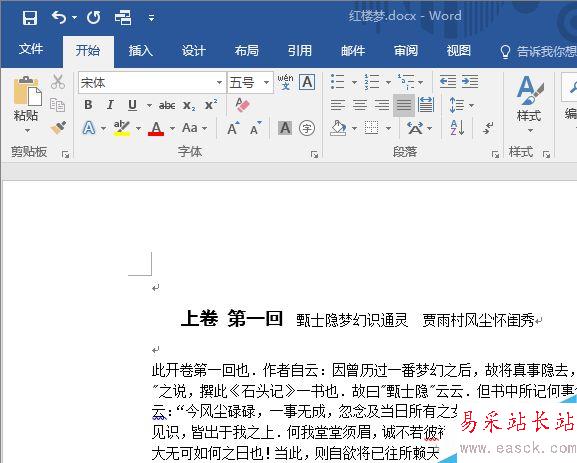The image size is (577, 463).
Task: Save the document with the floppy disk icon
Action: click(x=29, y=17)
